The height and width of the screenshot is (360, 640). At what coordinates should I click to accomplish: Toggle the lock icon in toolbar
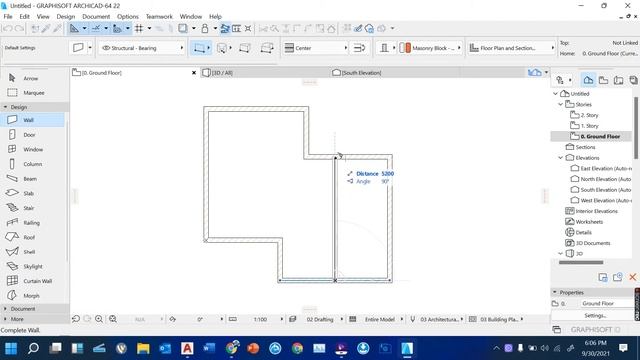coord(205,28)
